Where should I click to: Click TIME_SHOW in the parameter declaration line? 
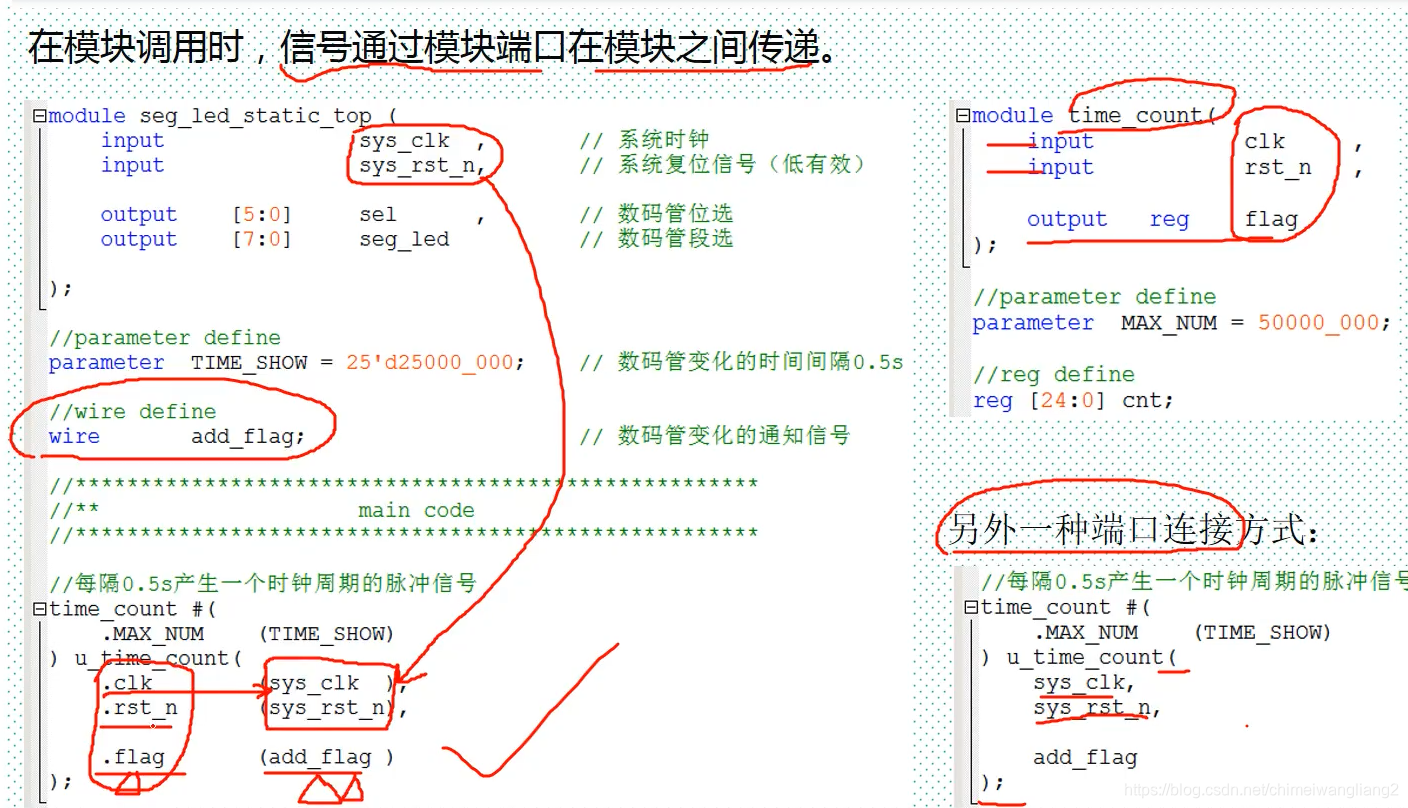[249, 363]
